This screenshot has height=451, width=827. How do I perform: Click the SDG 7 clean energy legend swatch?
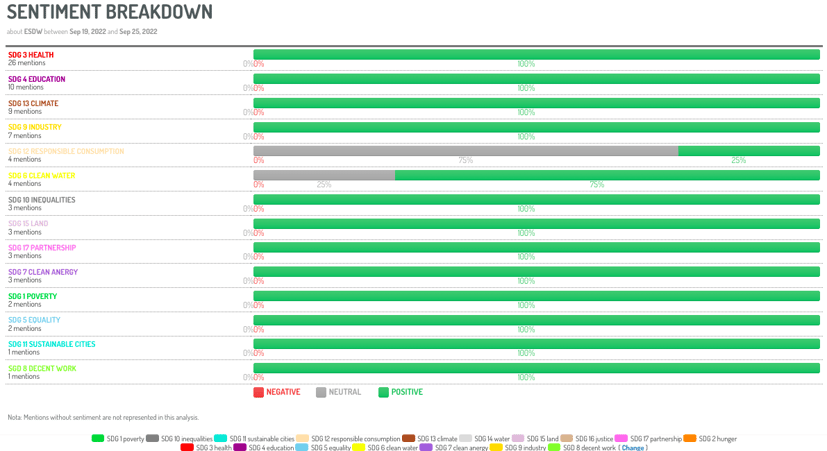pos(426,448)
